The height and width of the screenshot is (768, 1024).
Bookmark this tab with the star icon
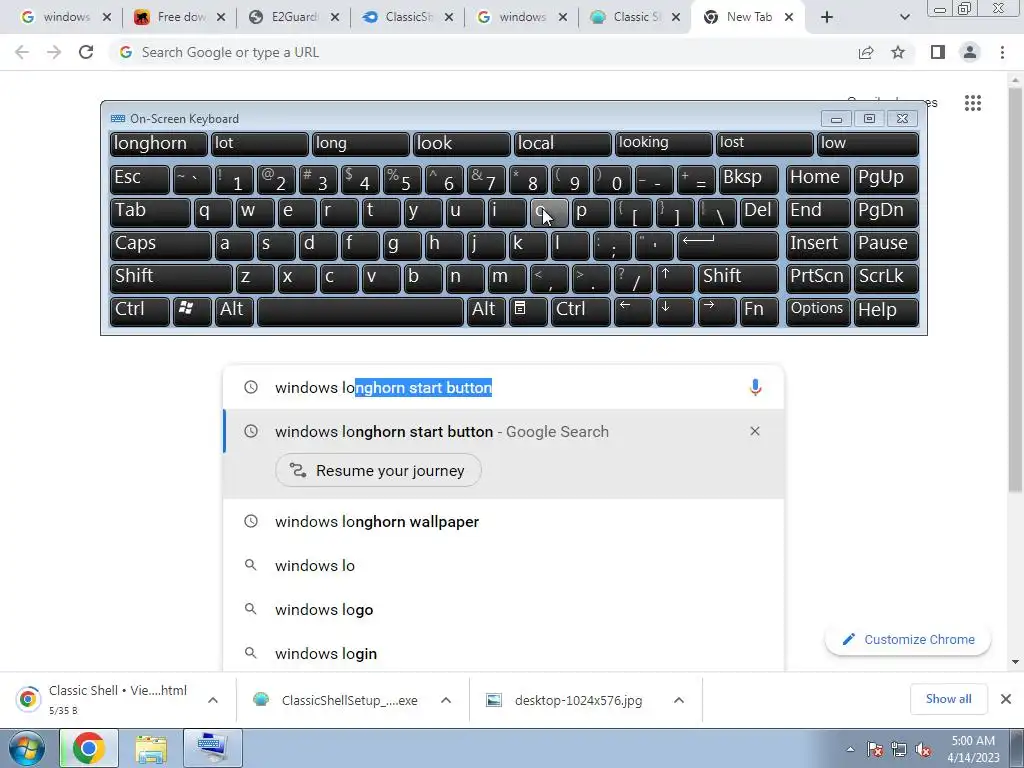(898, 52)
